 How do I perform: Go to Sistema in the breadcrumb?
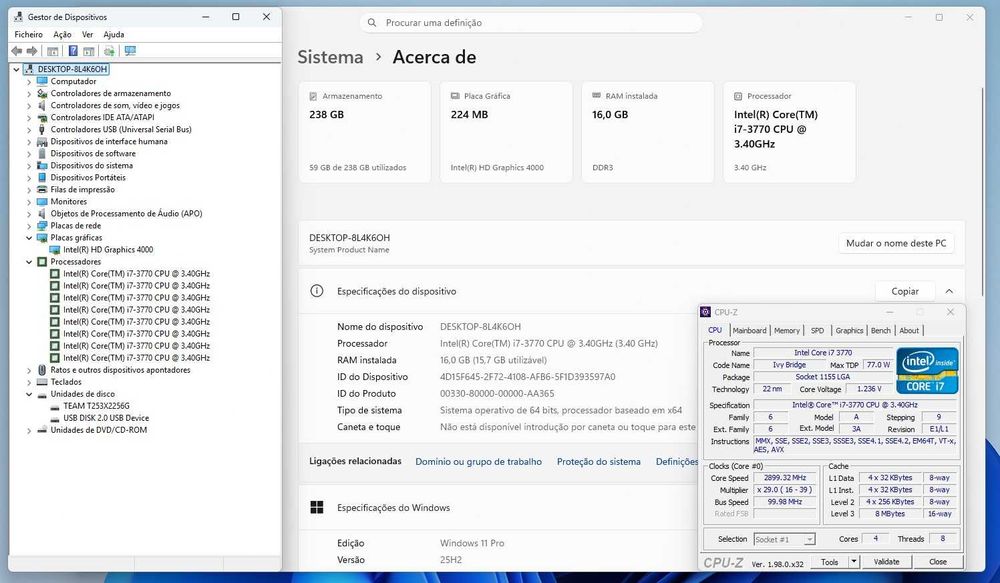[330, 57]
